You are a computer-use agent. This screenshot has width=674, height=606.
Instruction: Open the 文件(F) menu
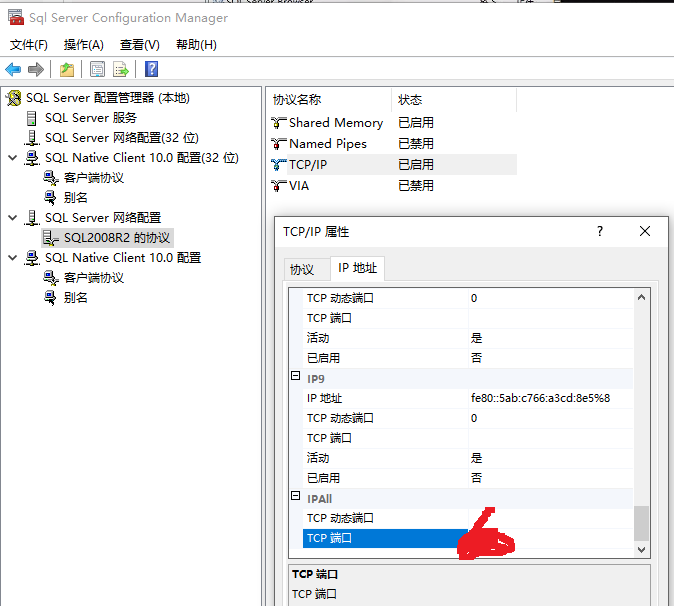click(28, 45)
